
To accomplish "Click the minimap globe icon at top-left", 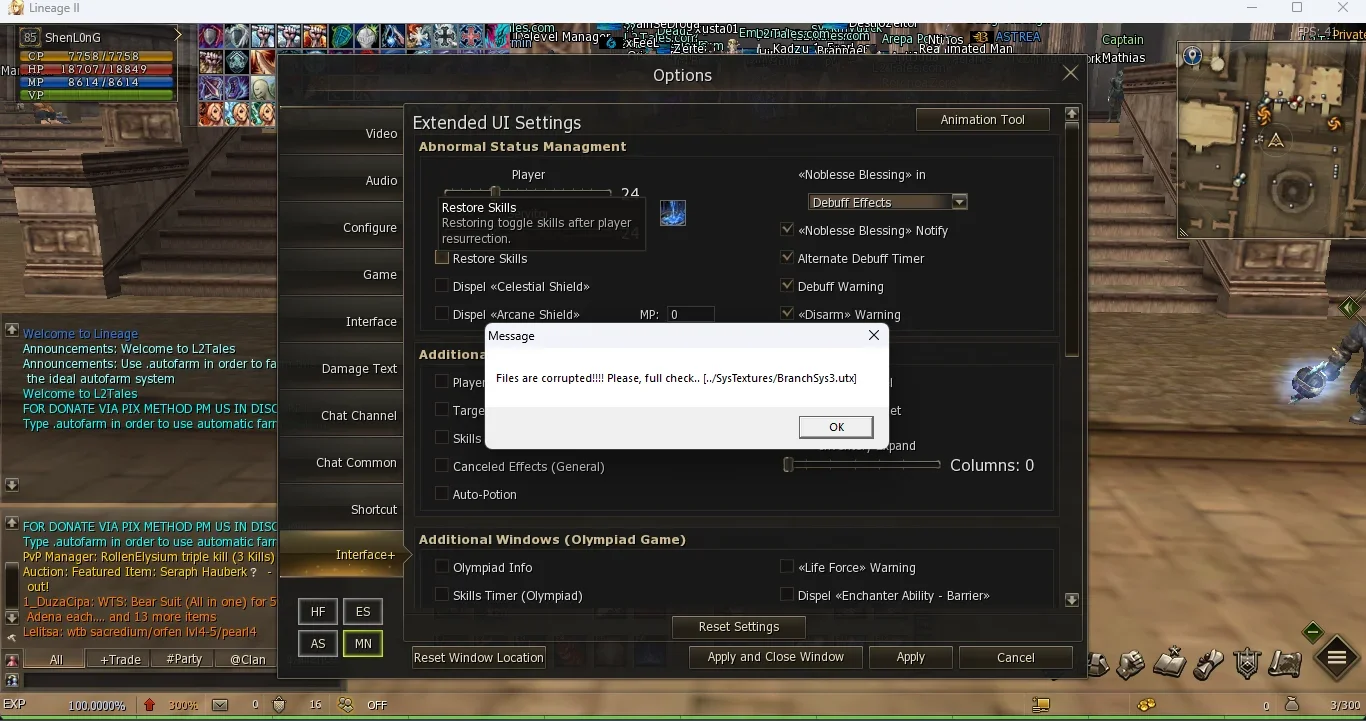I will (x=1192, y=56).
